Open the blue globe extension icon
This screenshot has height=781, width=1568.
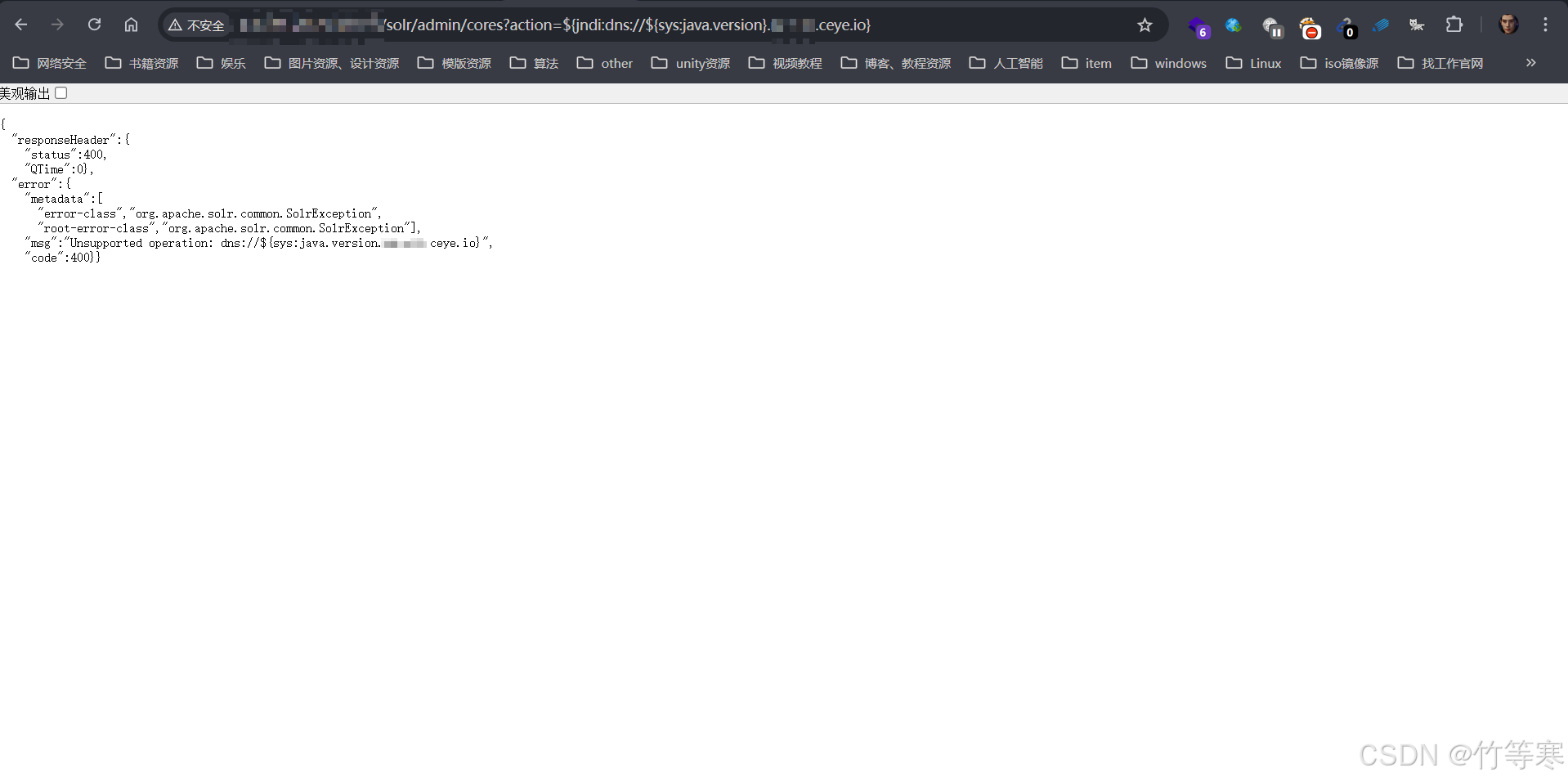pyautogui.click(x=1234, y=25)
